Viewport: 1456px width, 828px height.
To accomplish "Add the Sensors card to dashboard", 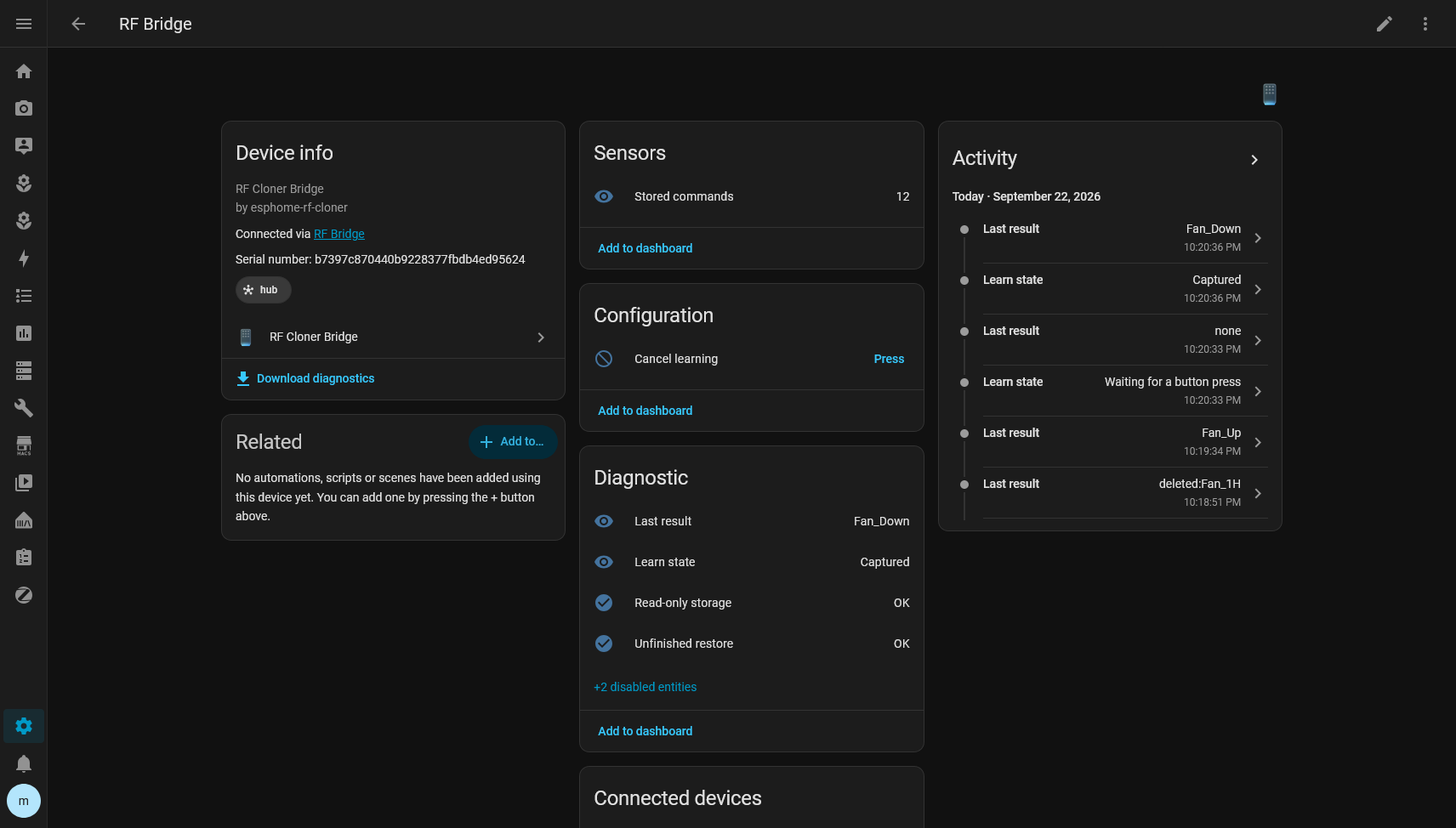I will pyautogui.click(x=646, y=248).
